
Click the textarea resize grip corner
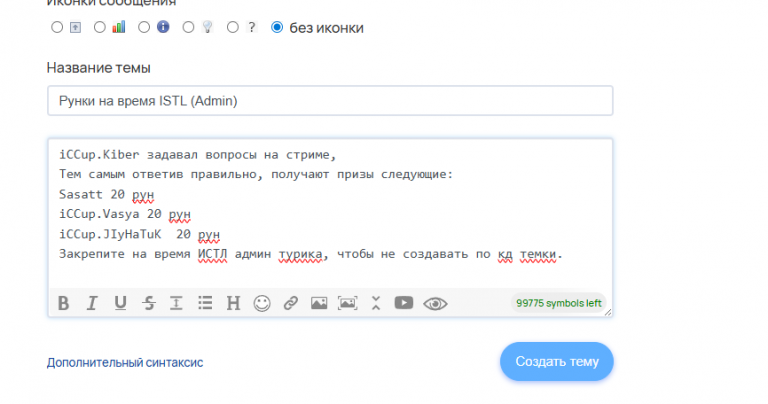(x=608, y=312)
